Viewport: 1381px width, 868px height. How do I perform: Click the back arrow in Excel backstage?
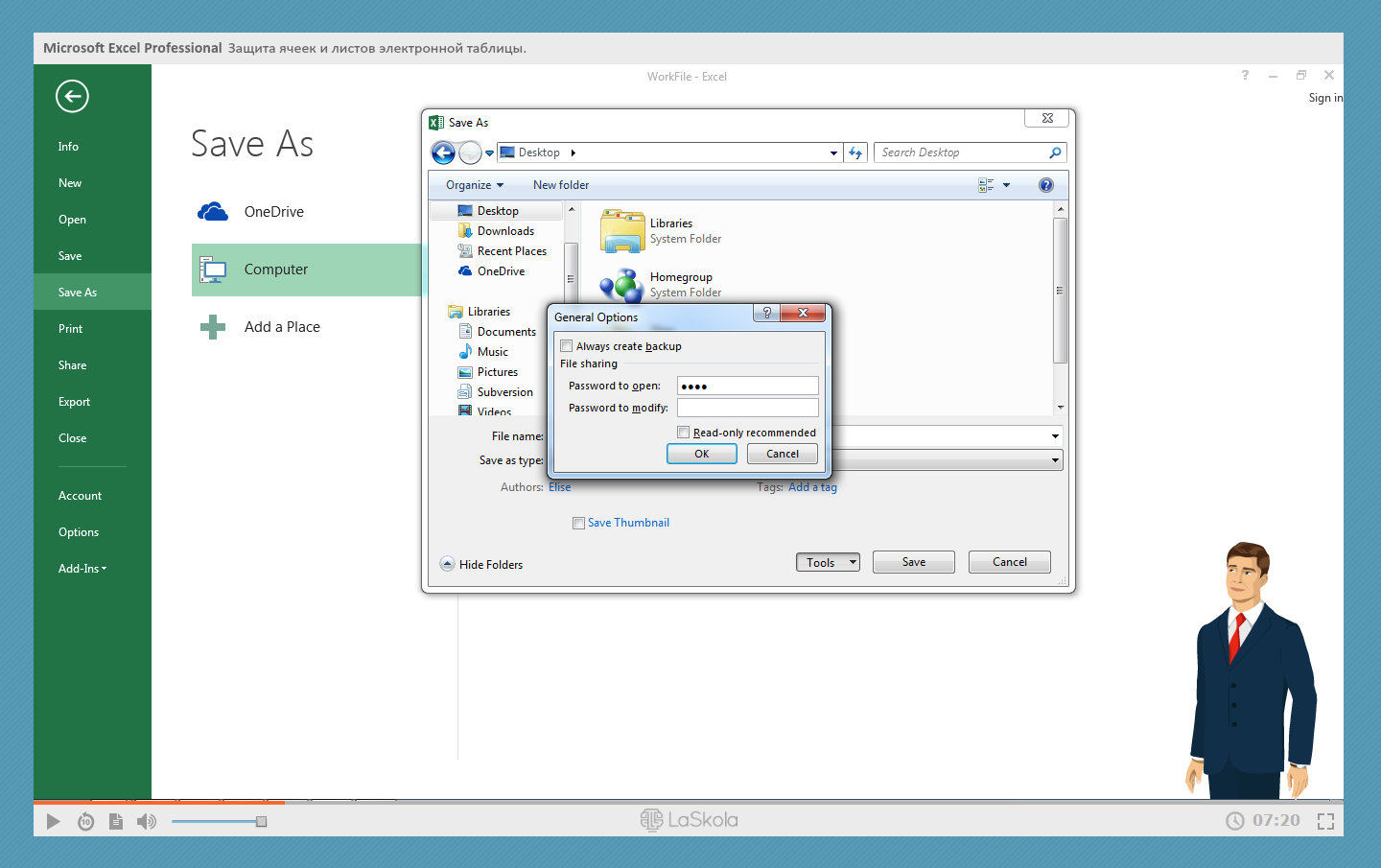pyautogui.click(x=72, y=96)
